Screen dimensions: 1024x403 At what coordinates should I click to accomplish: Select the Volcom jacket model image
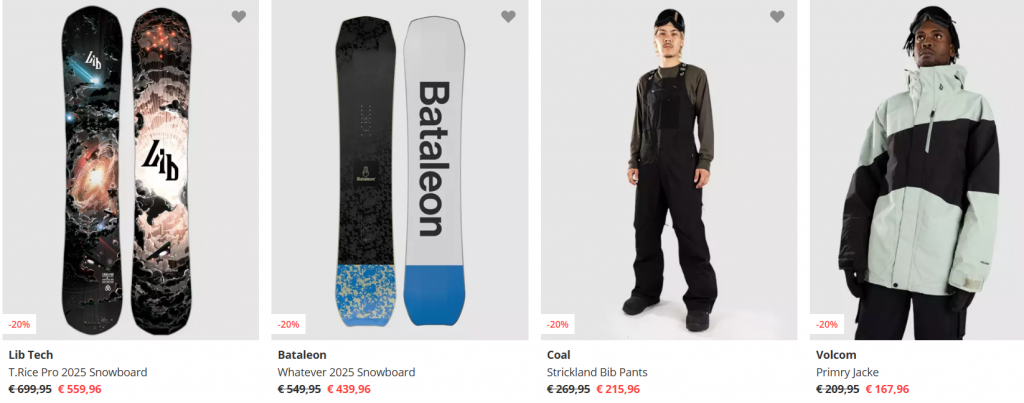coord(917,170)
